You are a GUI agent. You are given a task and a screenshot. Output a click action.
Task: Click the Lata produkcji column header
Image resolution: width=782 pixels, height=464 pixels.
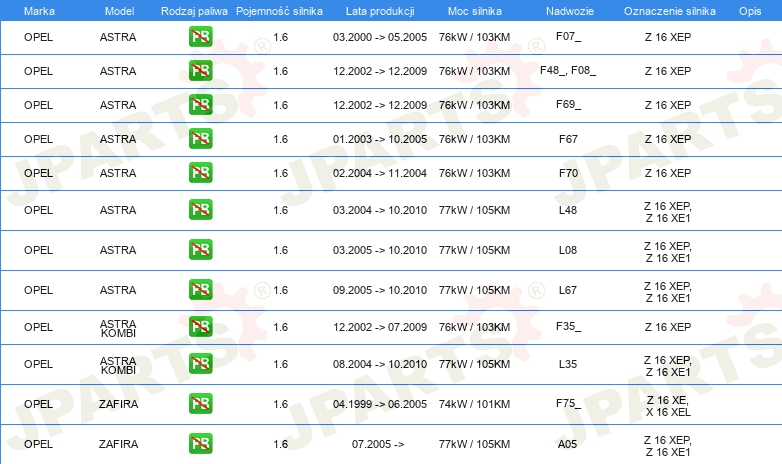380,11
